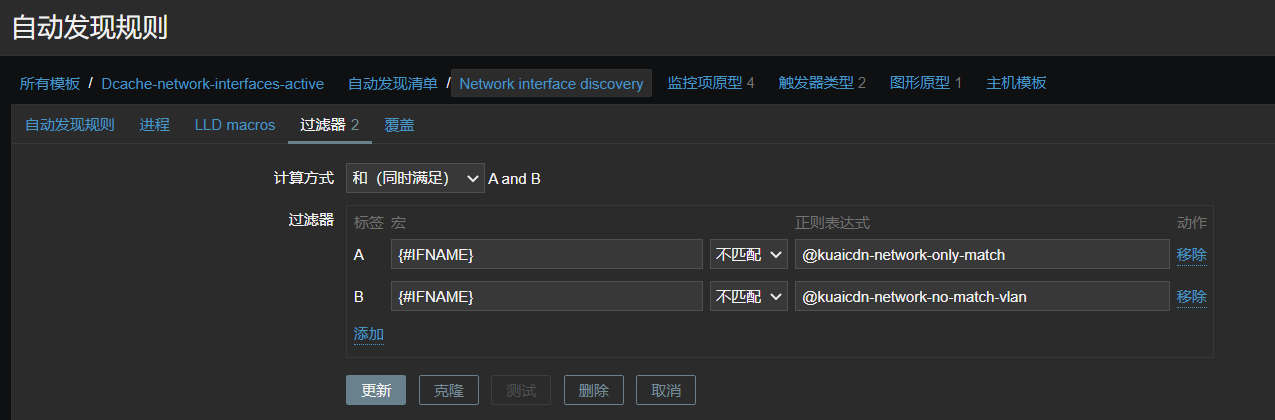Viewport: 1275px width, 420px height.
Task: Open the 不匹配 operator dropdown for filter B
Action: coord(749,296)
